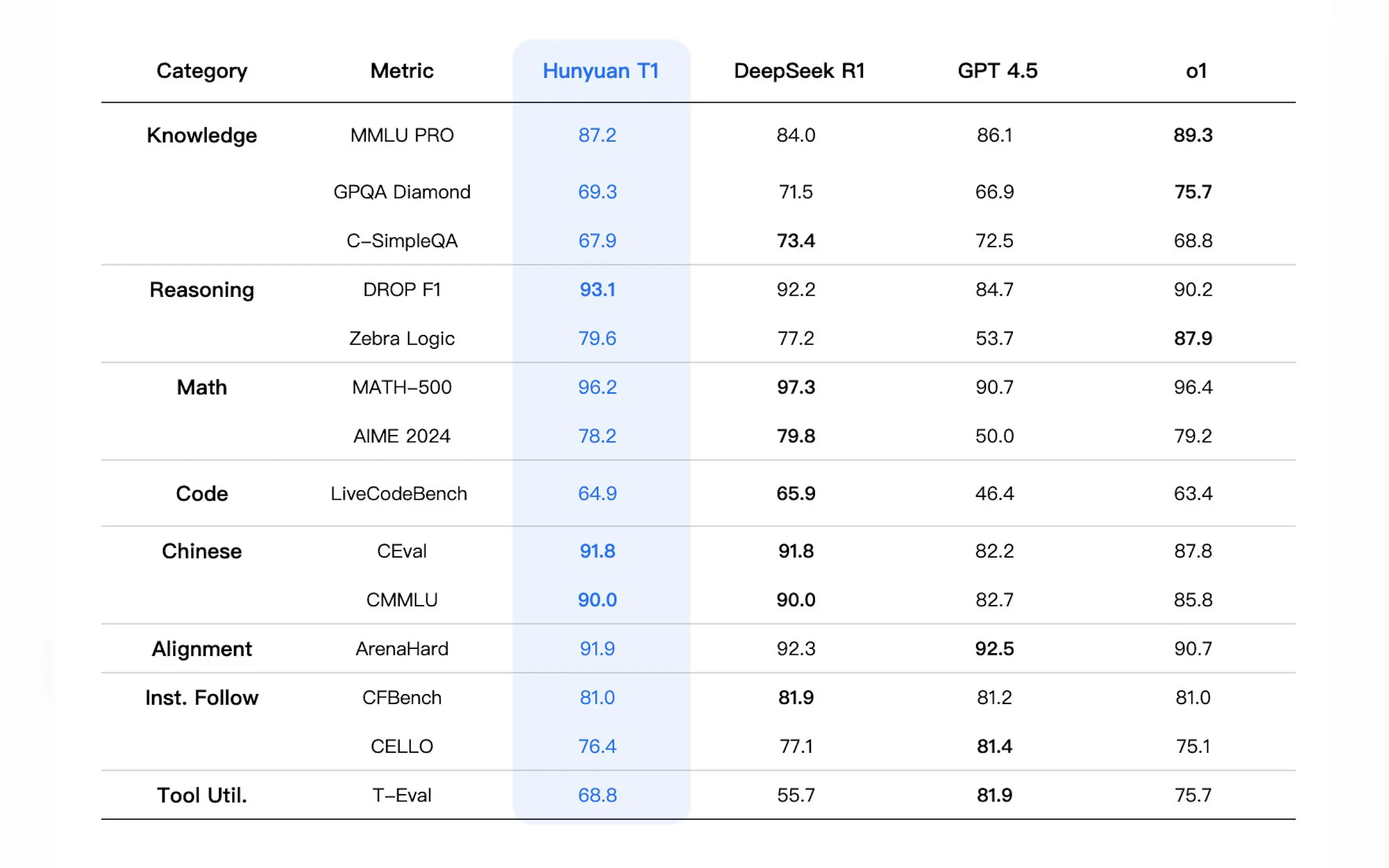1389x868 pixels.
Task: Click the Reasoning category label
Action: (x=202, y=289)
